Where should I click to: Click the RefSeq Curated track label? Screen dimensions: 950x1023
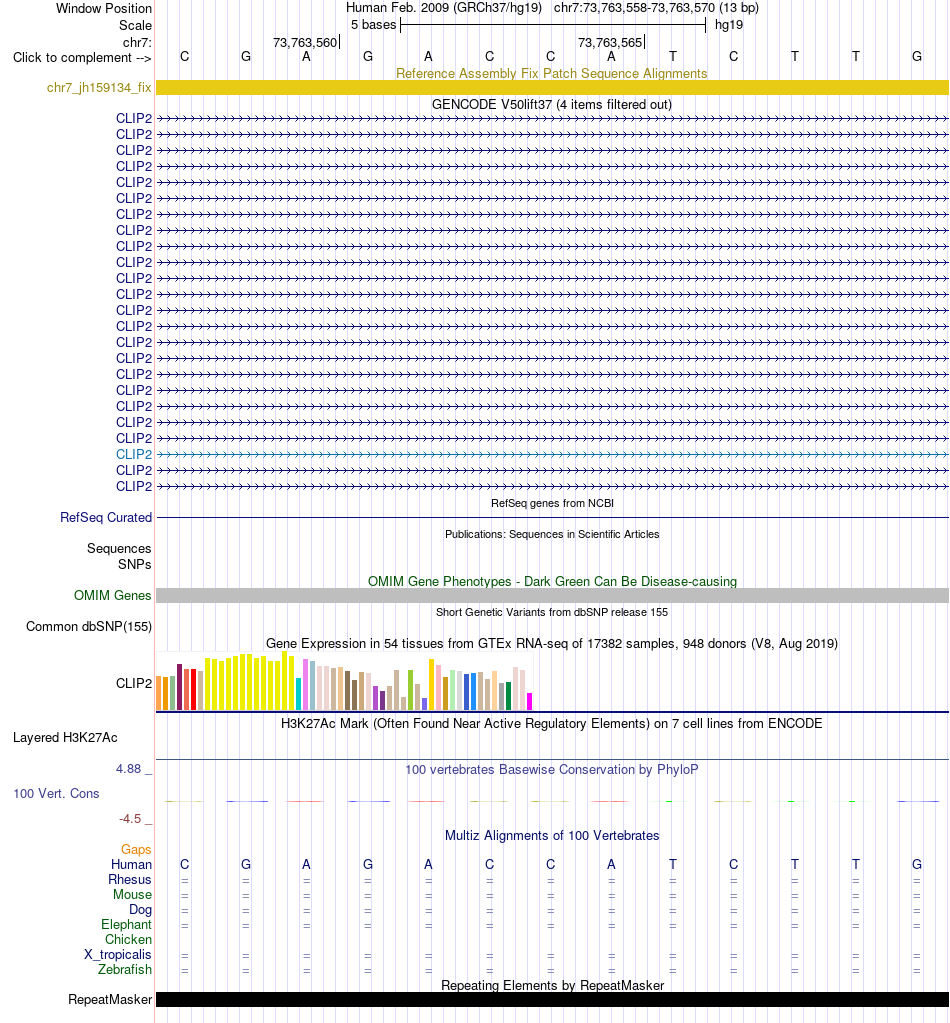pos(106,517)
